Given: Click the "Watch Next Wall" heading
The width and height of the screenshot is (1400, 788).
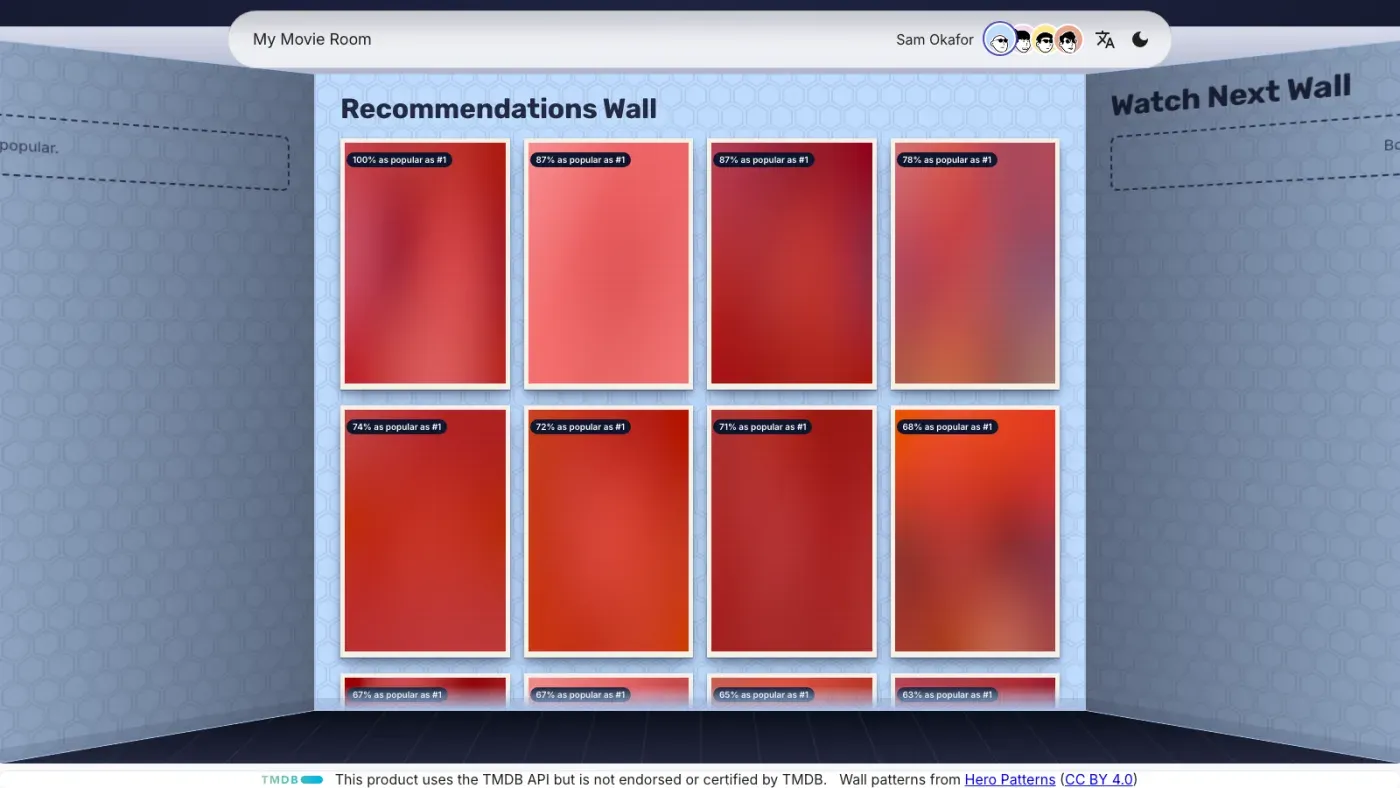Looking at the screenshot, I should pyautogui.click(x=1231, y=95).
